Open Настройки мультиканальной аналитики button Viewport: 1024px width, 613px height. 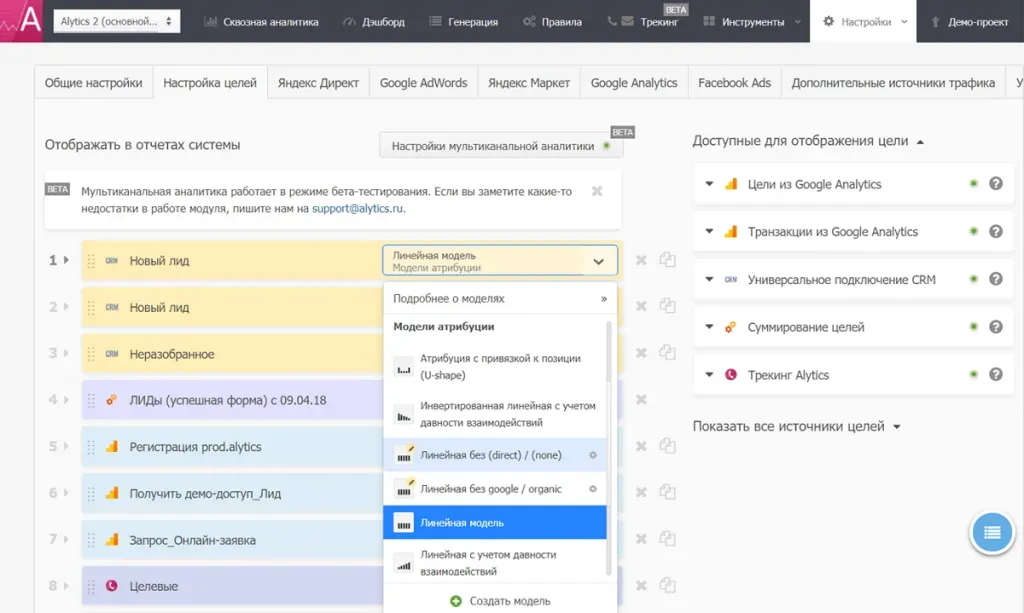tap(501, 146)
